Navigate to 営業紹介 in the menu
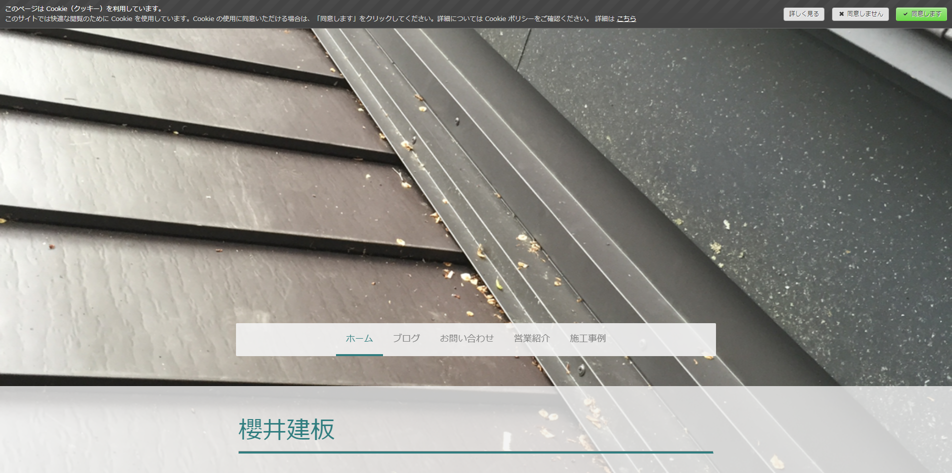The height and width of the screenshot is (473, 952). coord(531,339)
